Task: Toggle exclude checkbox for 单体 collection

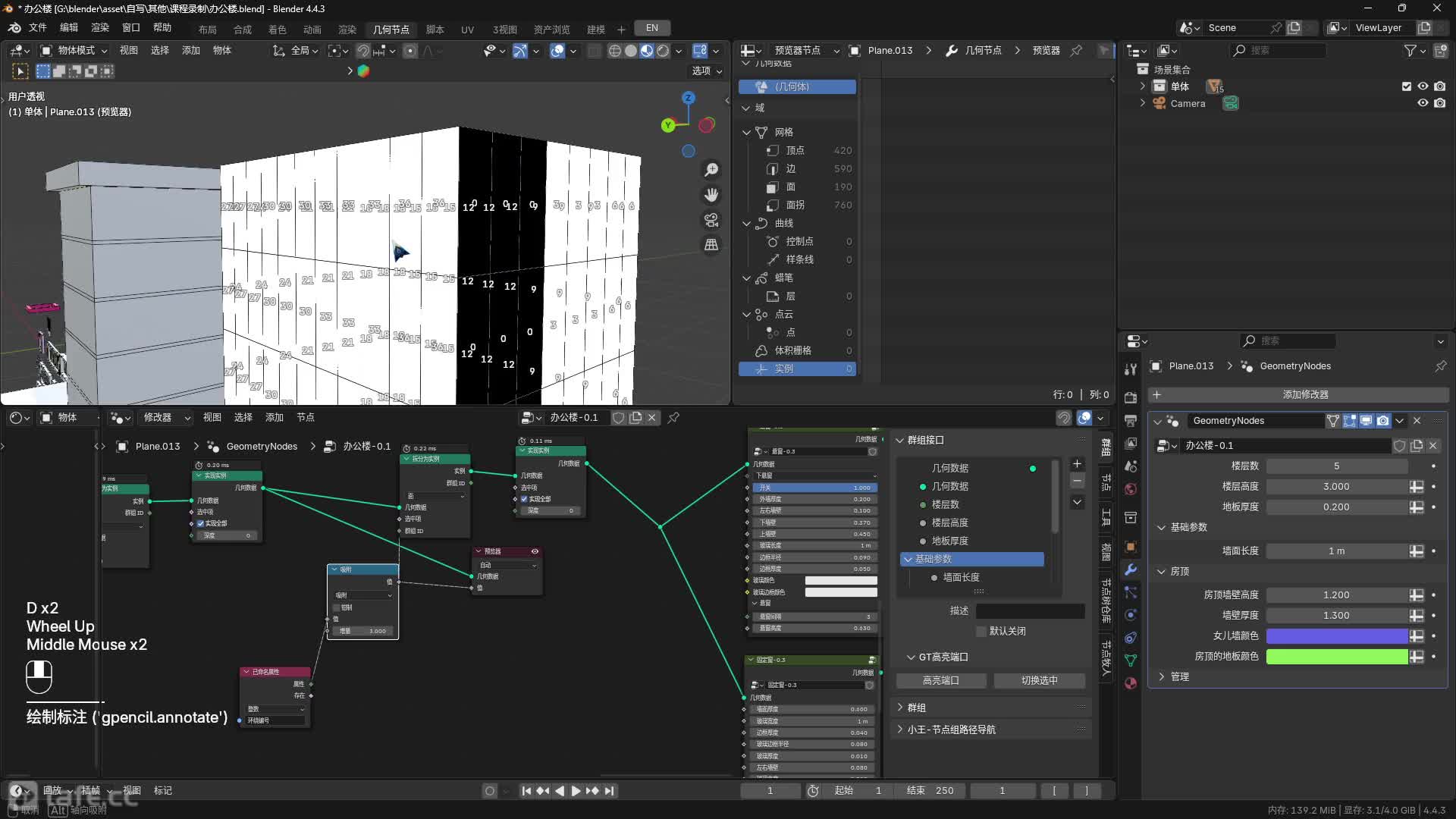Action: coord(1407,86)
